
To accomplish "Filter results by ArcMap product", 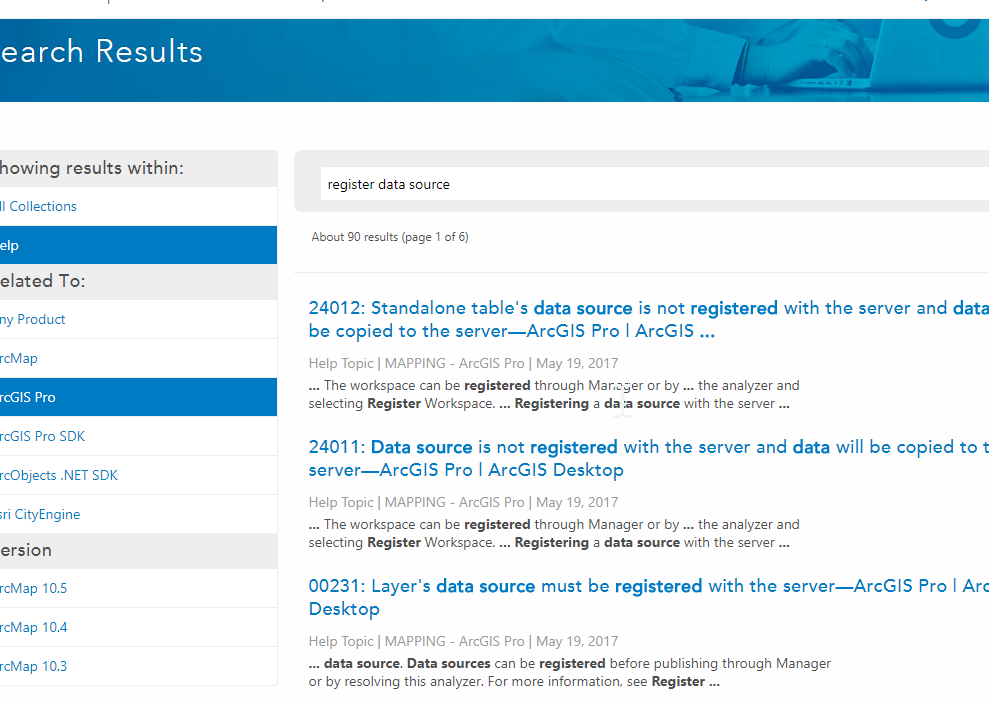I will (x=20, y=358).
